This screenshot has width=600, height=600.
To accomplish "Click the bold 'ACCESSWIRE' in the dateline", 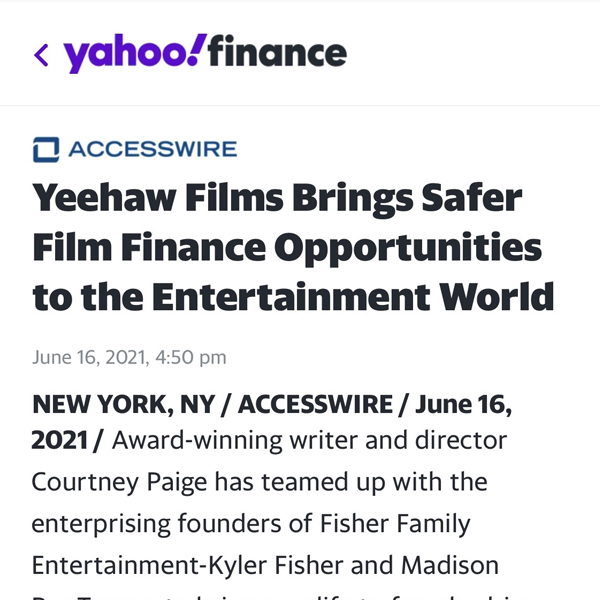I will (315, 404).
